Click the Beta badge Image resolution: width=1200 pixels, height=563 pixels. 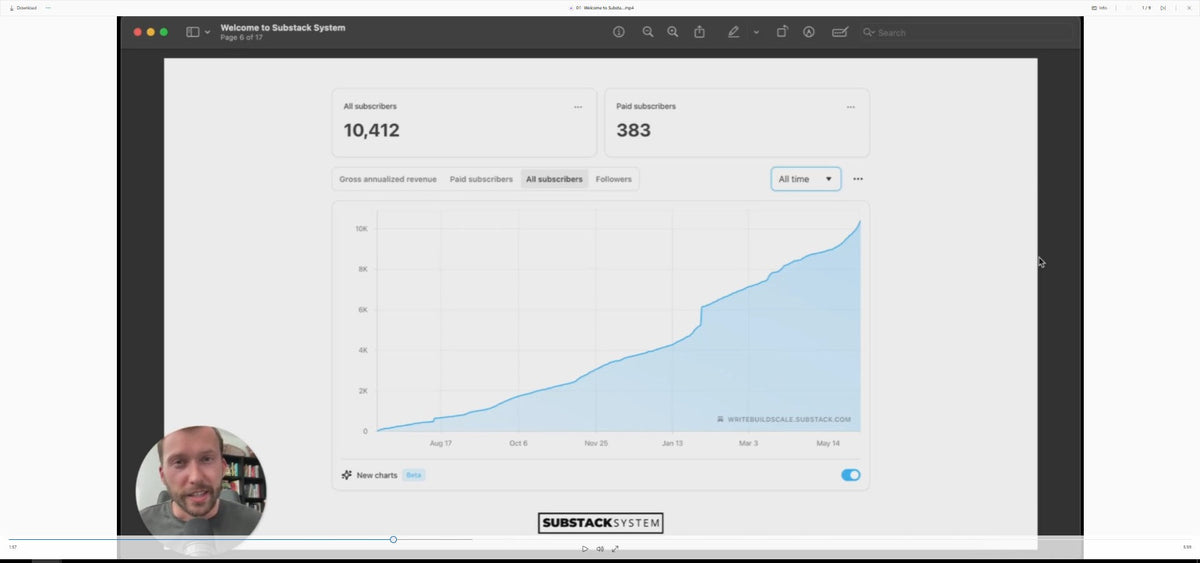[414, 475]
